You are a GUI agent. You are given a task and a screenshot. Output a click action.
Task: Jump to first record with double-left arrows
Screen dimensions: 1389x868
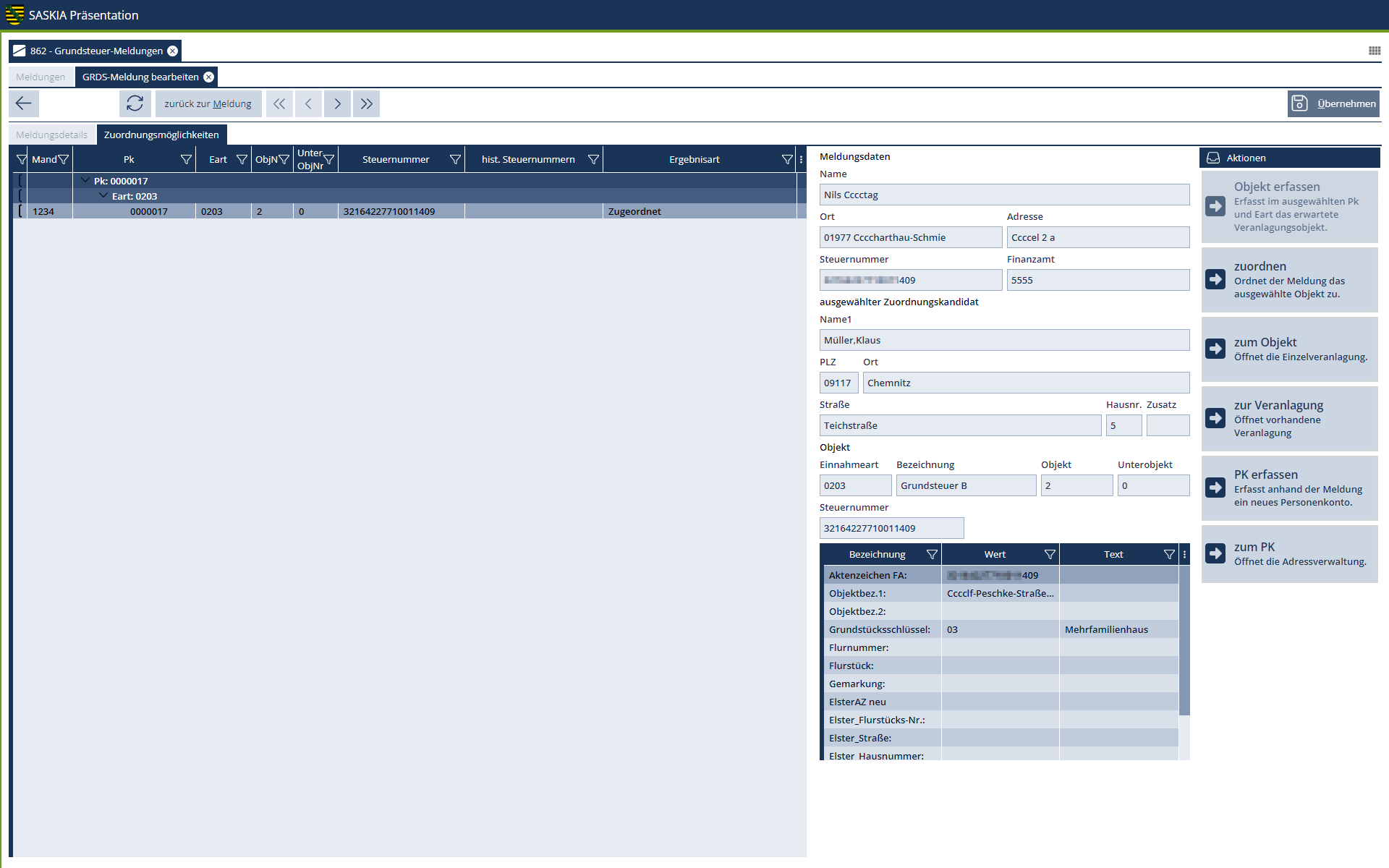coord(279,103)
